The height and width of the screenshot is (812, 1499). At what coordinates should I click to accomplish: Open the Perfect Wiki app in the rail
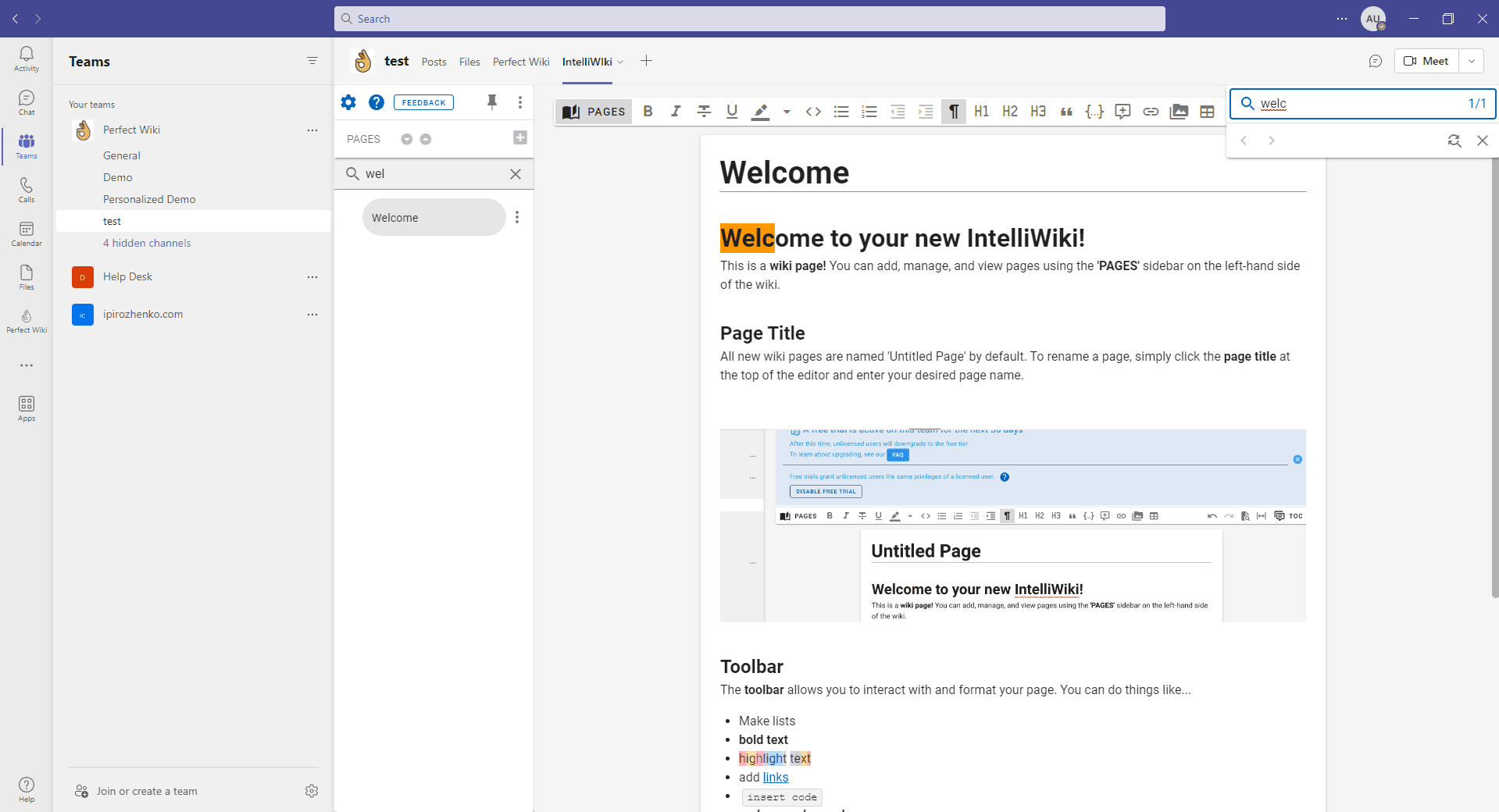pyautogui.click(x=27, y=321)
